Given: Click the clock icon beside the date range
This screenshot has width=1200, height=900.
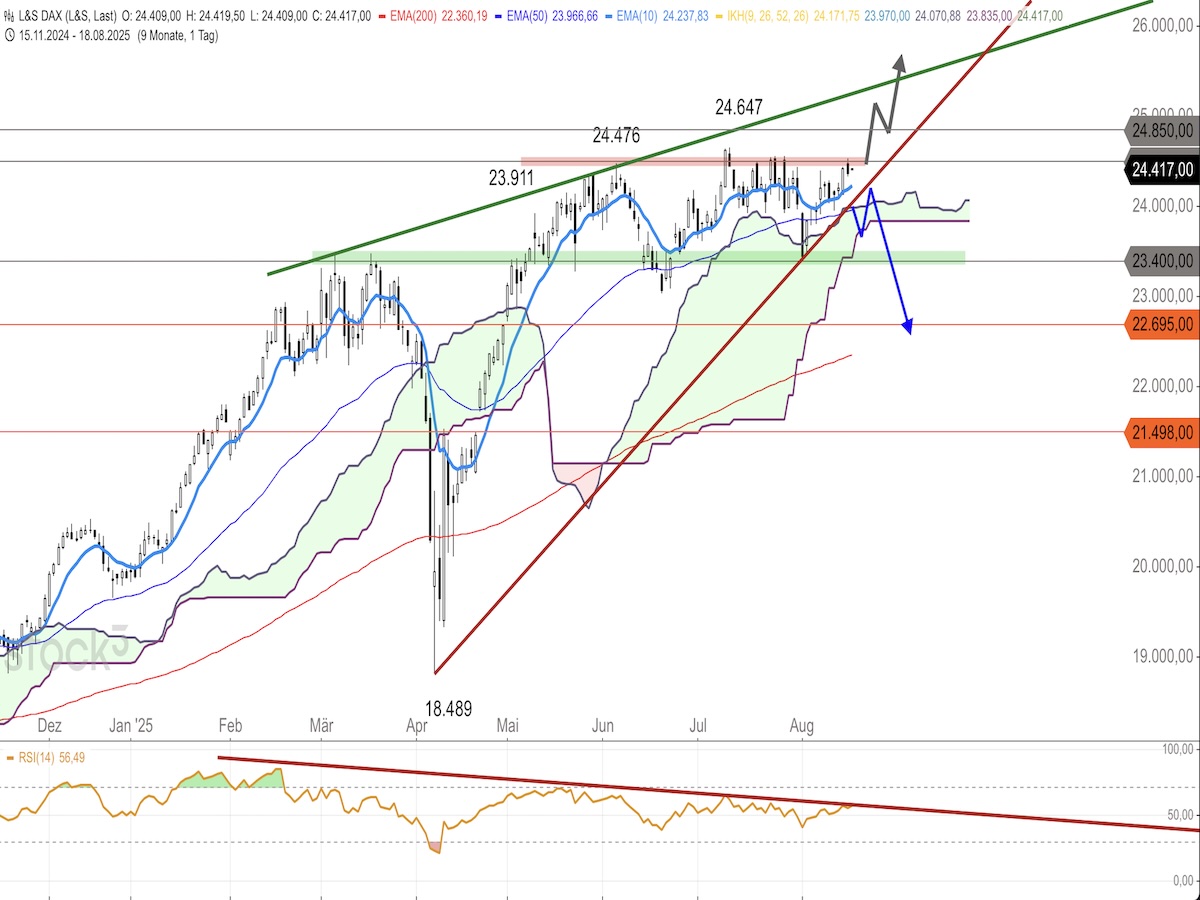Looking at the screenshot, I should pos(10,35).
